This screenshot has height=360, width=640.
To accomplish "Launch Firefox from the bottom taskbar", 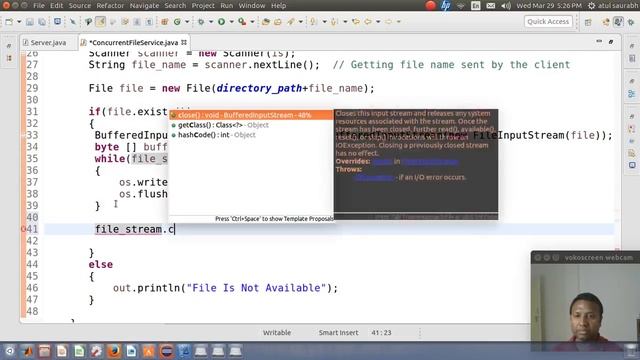I will [x=114, y=351].
